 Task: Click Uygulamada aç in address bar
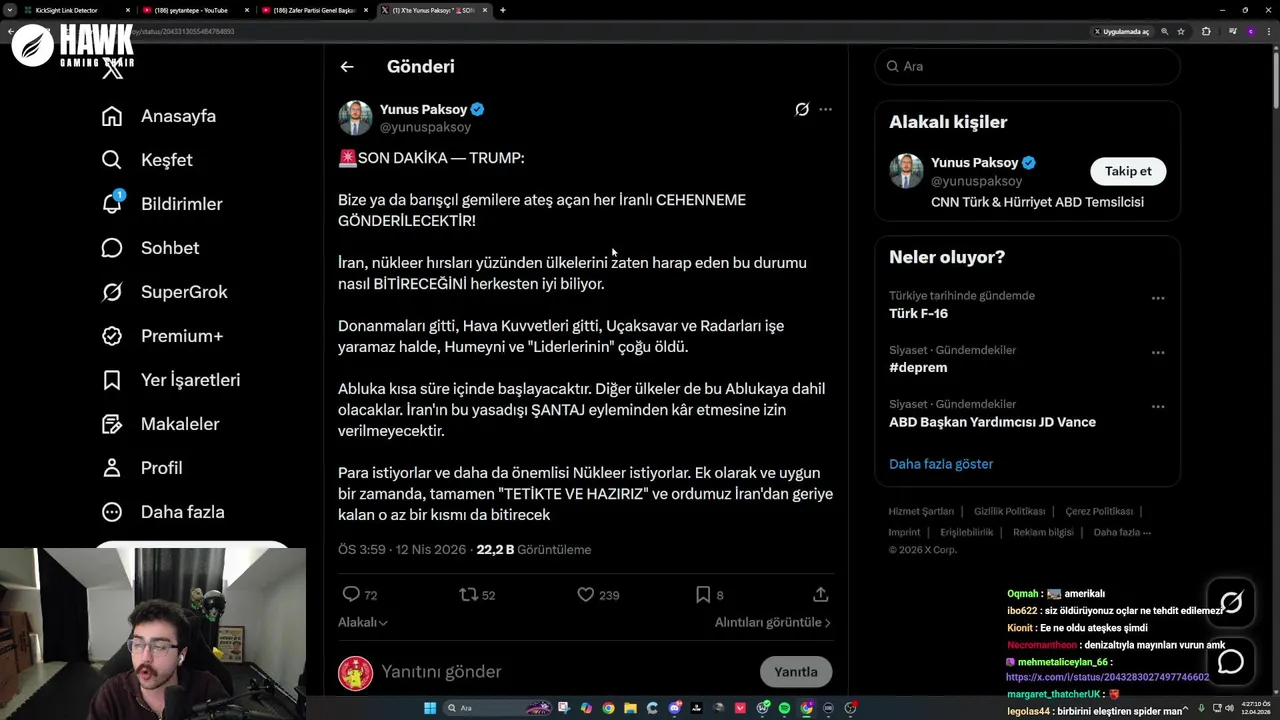[x=1122, y=31]
